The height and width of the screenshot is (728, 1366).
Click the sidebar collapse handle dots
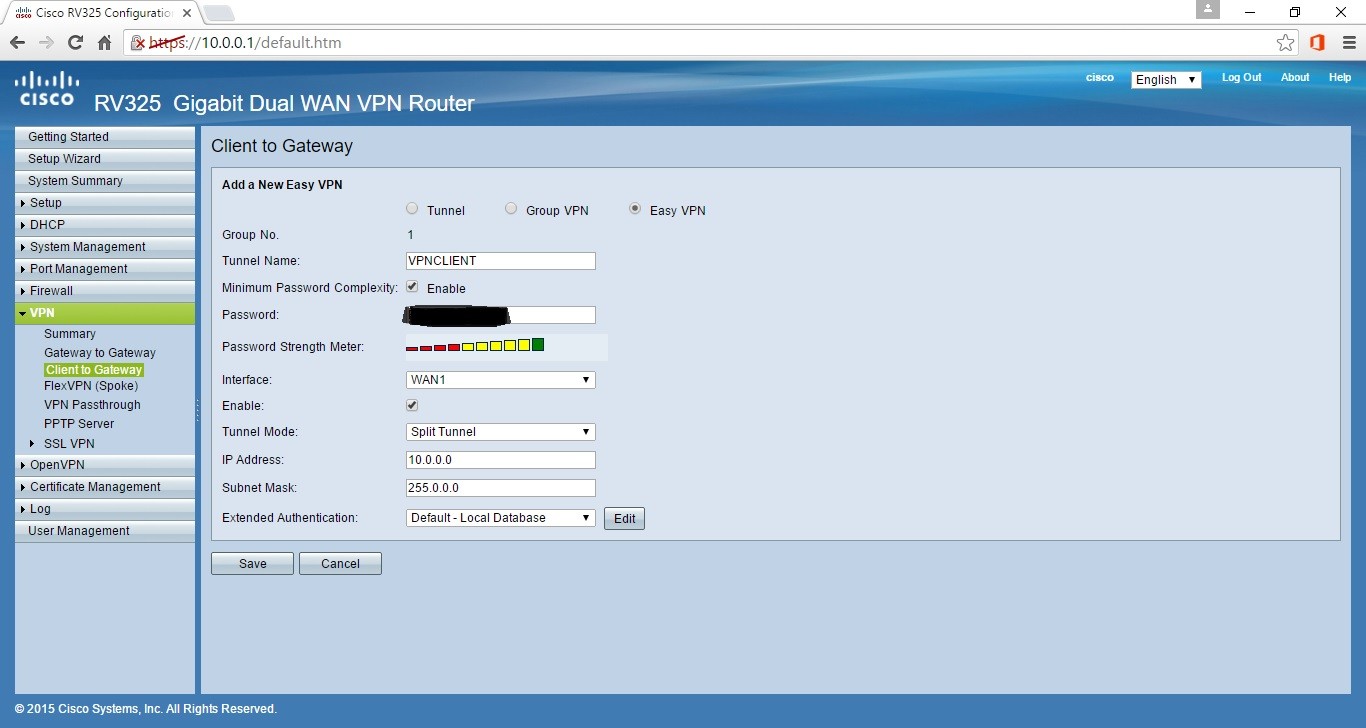[197, 410]
